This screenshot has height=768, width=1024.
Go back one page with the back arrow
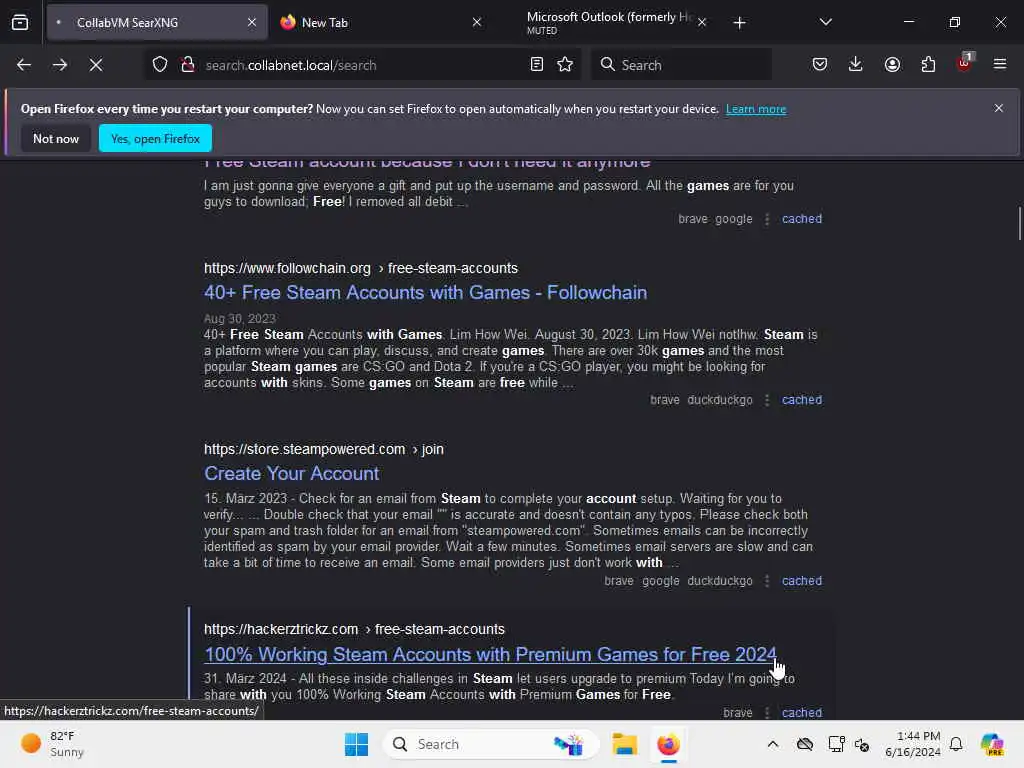pyautogui.click(x=24, y=65)
